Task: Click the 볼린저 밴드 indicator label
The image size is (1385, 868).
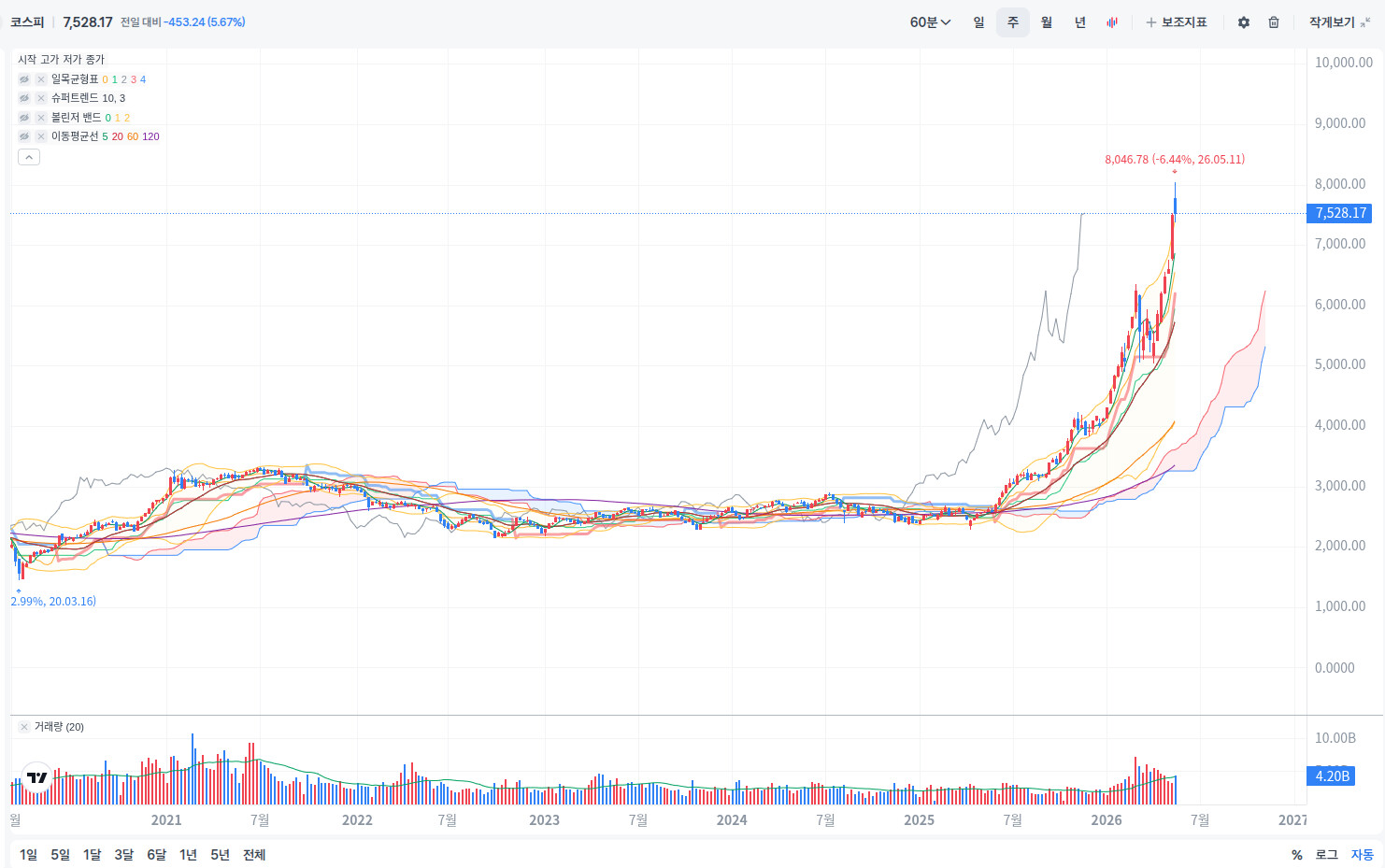Action: pos(76,118)
